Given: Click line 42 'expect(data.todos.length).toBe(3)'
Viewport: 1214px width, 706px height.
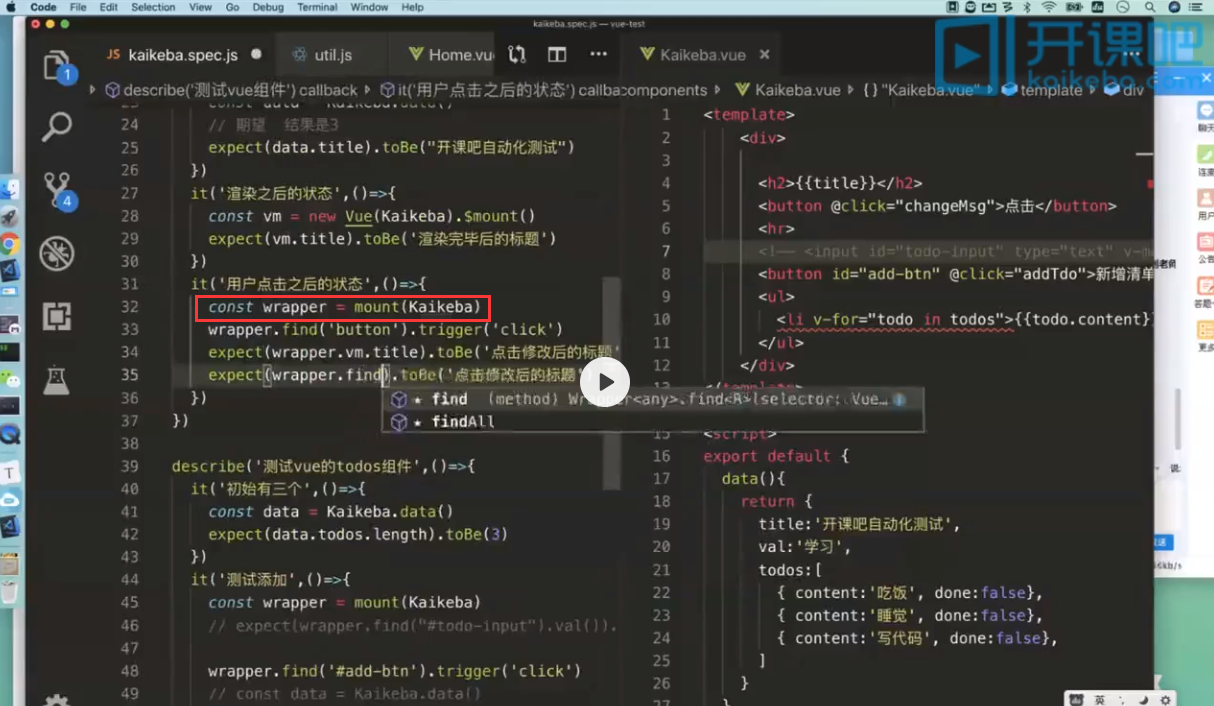Looking at the screenshot, I should coord(358,534).
